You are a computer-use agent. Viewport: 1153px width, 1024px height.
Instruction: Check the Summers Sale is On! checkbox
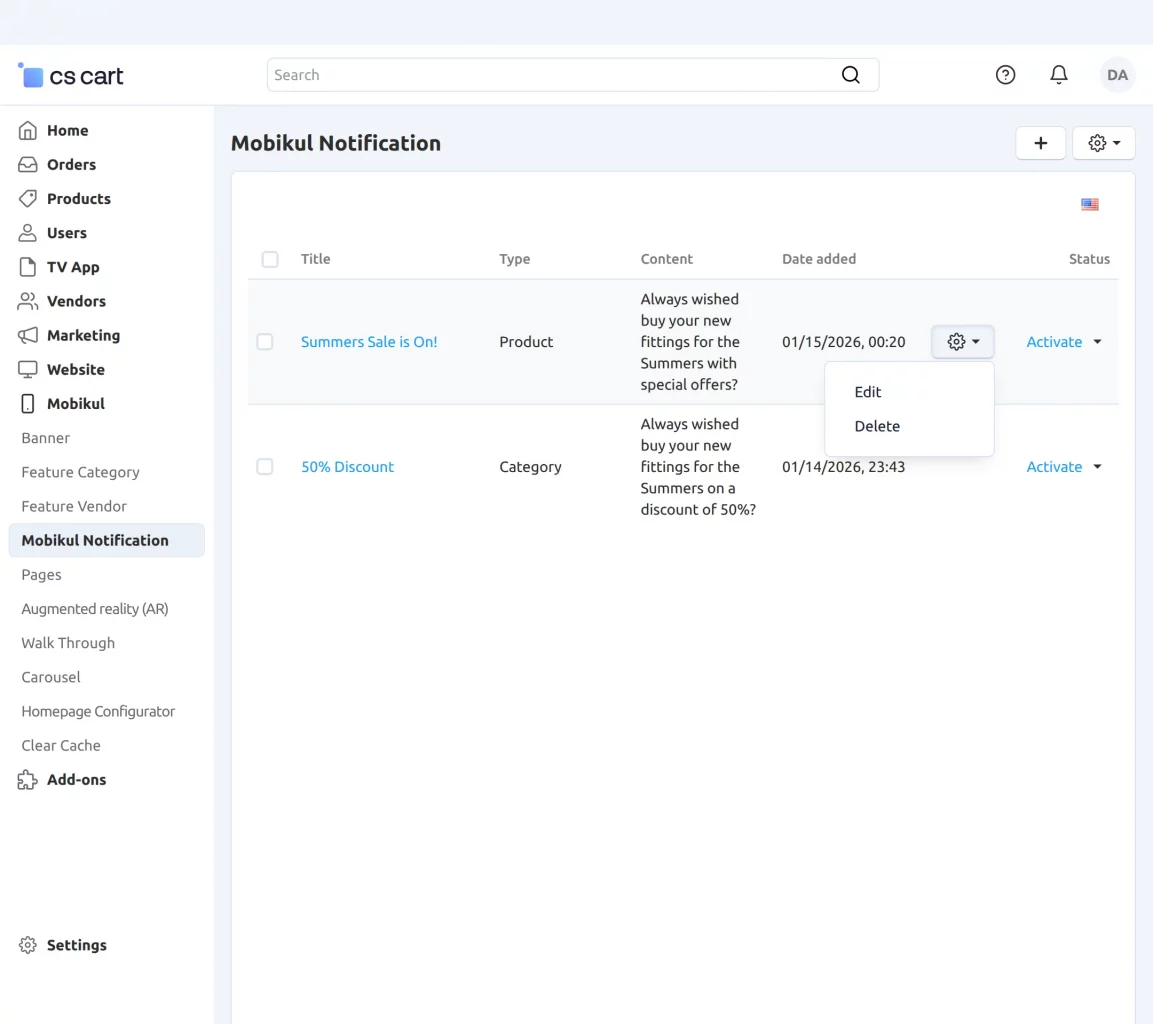(x=265, y=342)
